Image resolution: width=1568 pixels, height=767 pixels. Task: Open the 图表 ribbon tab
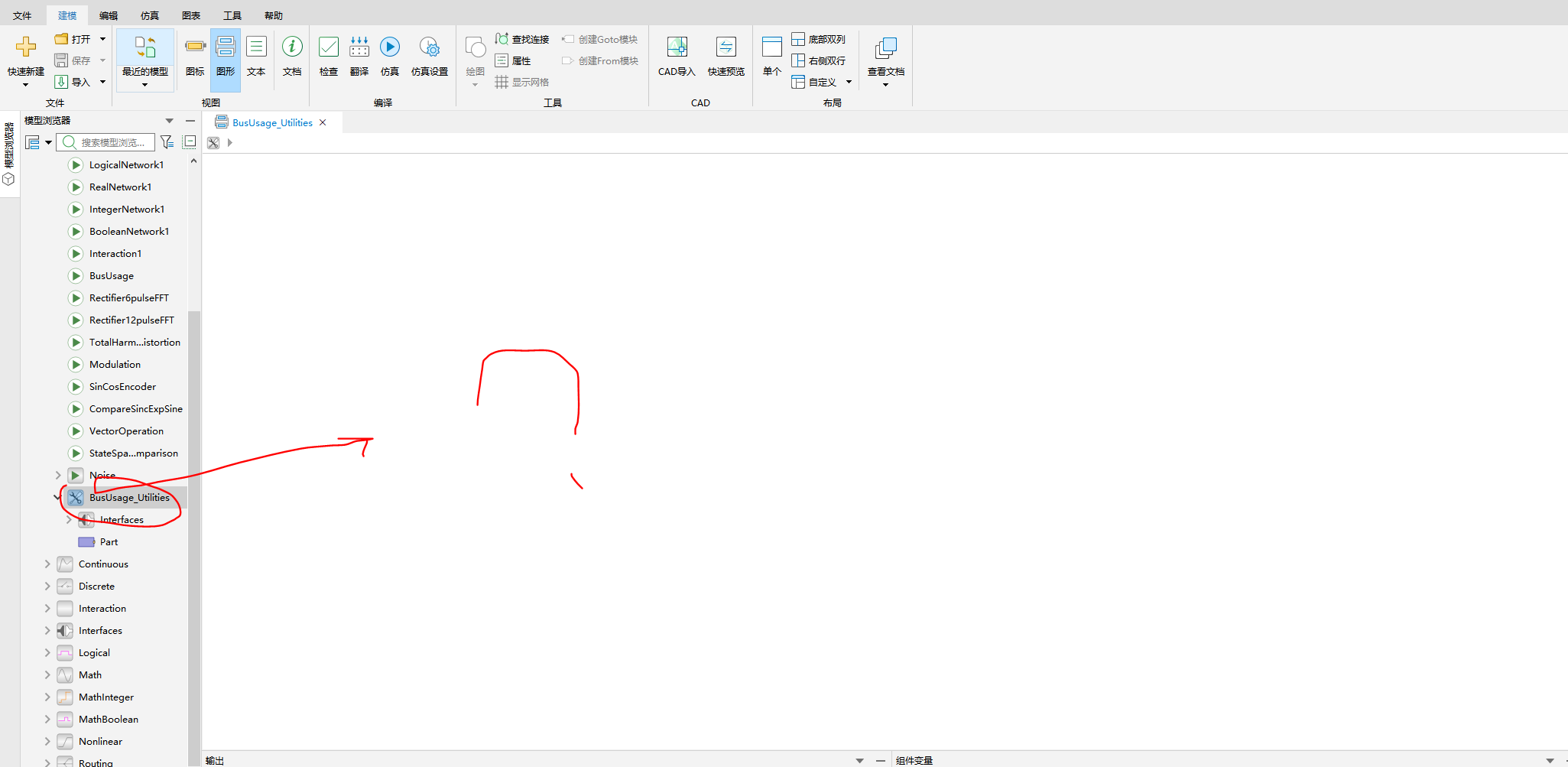(x=191, y=15)
